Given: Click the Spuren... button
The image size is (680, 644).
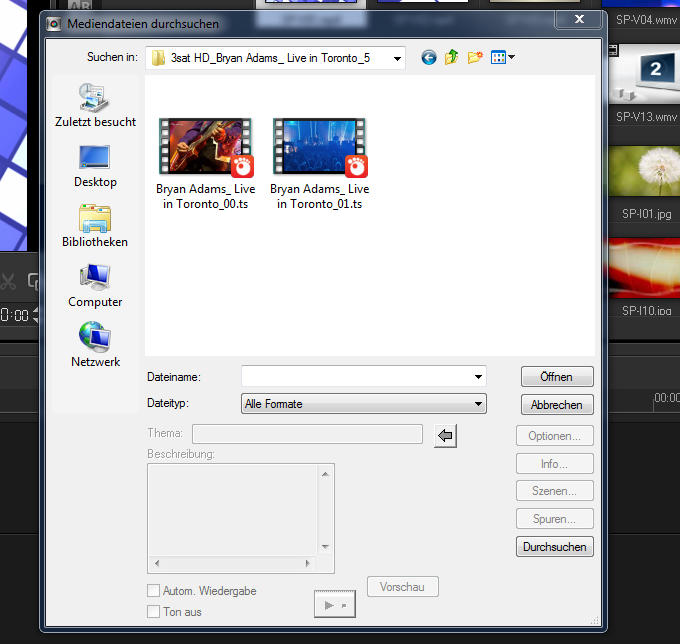Looking at the screenshot, I should tap(554, 519).
